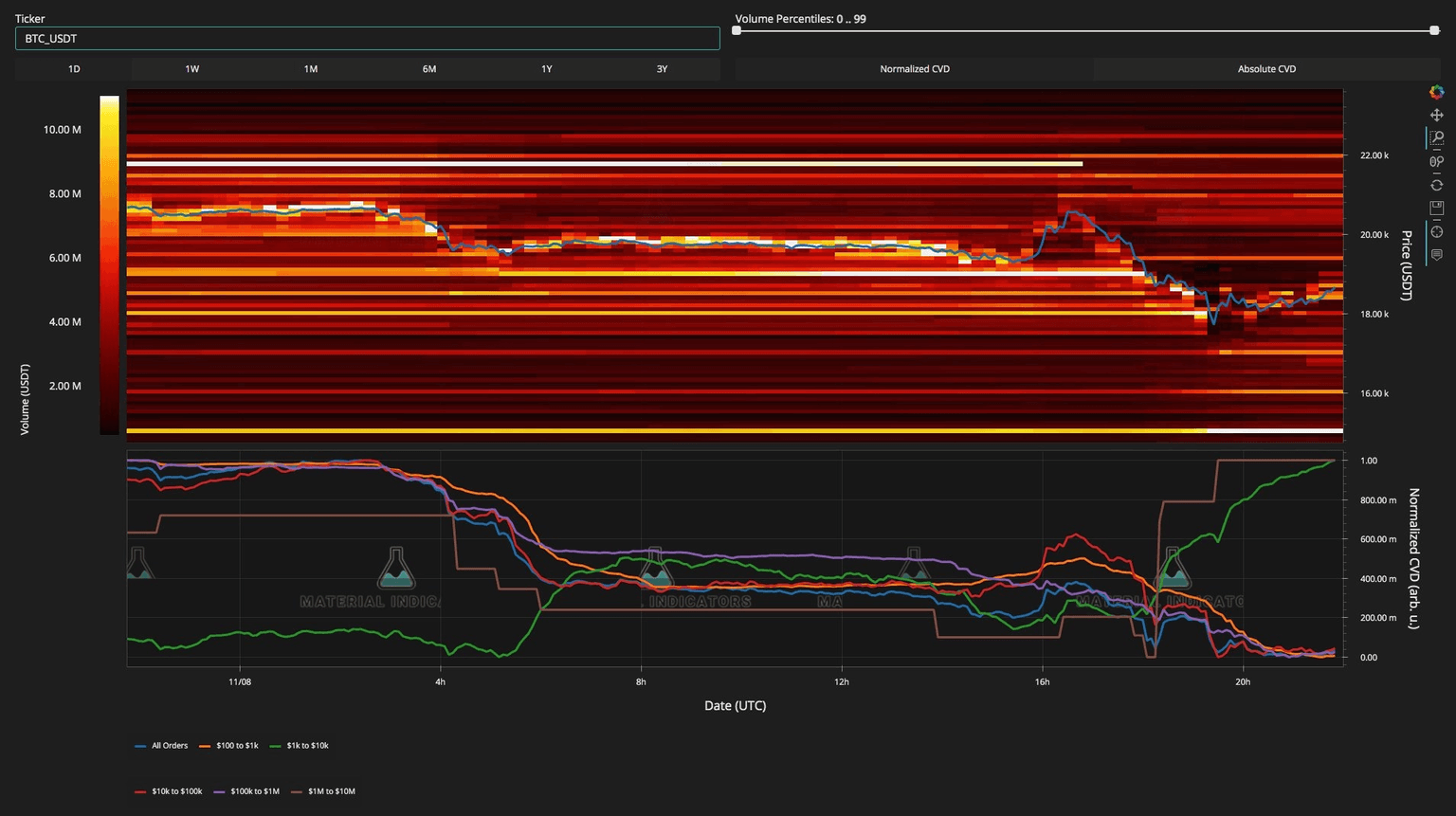1456x816 pixels.
Task: Click the BTC_USDT ticker input field
Action: point(367,39)
